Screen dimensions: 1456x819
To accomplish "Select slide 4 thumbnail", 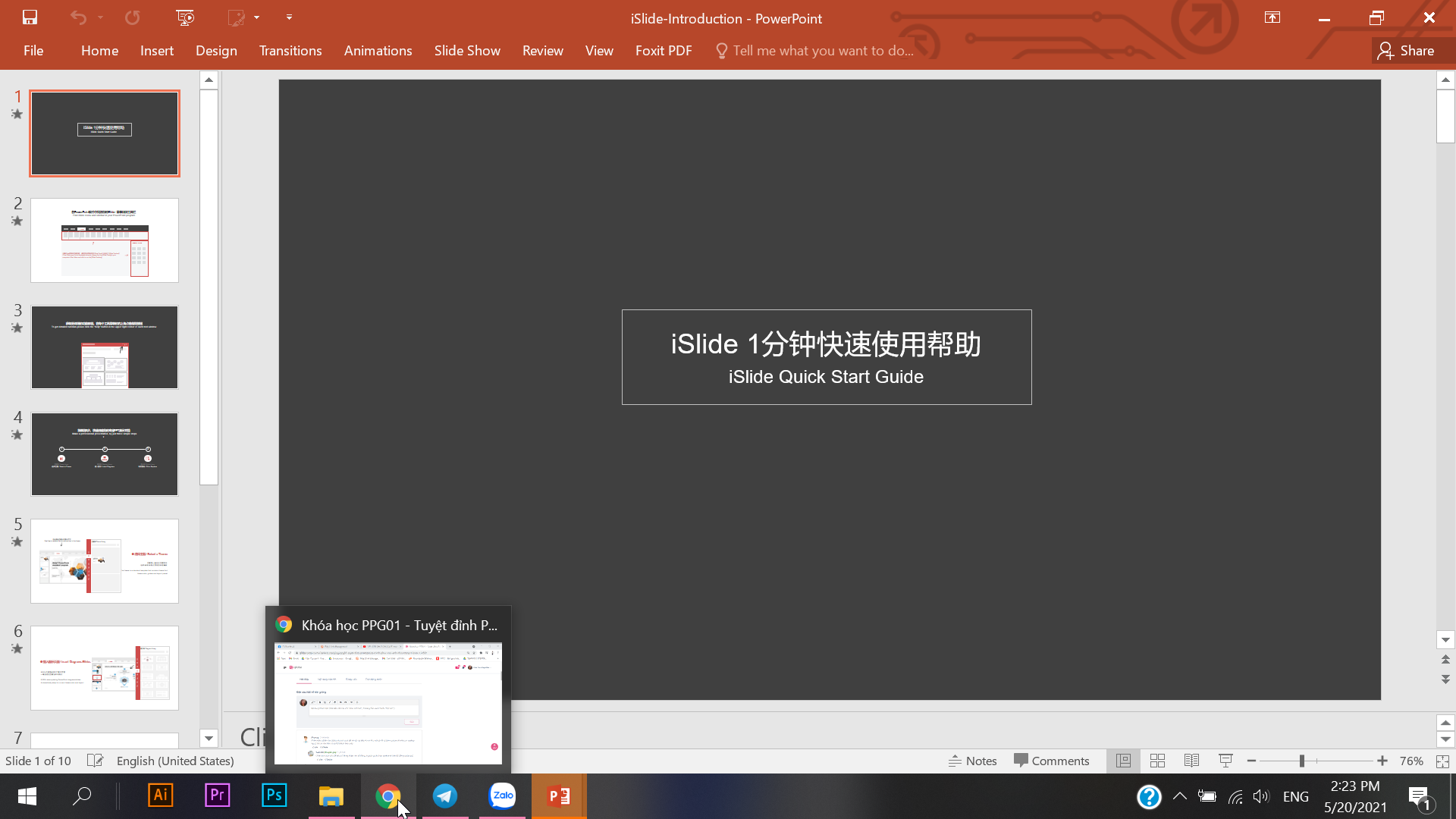I will coord(105,454).
